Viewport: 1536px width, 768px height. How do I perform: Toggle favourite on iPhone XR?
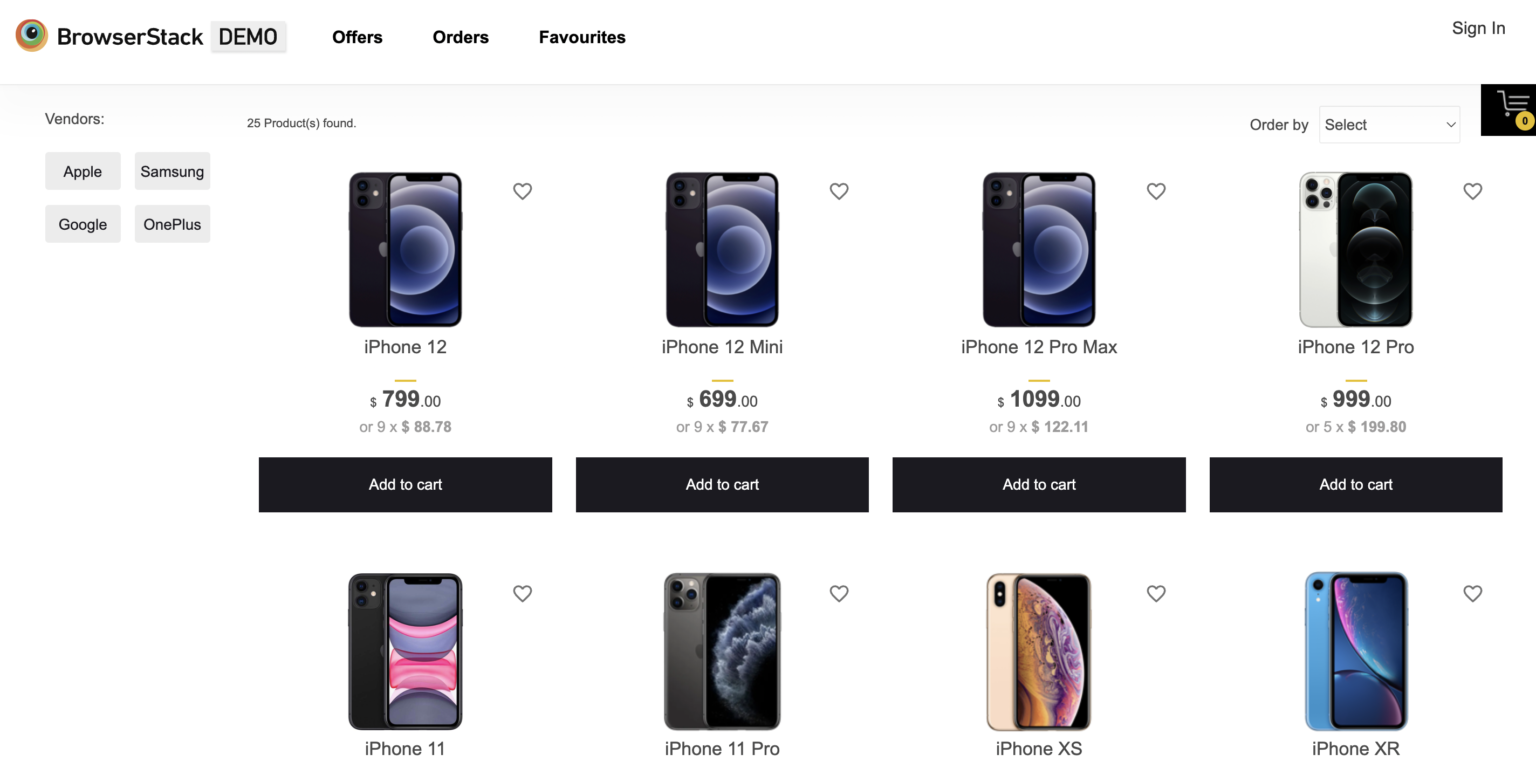coord(1473,593)
